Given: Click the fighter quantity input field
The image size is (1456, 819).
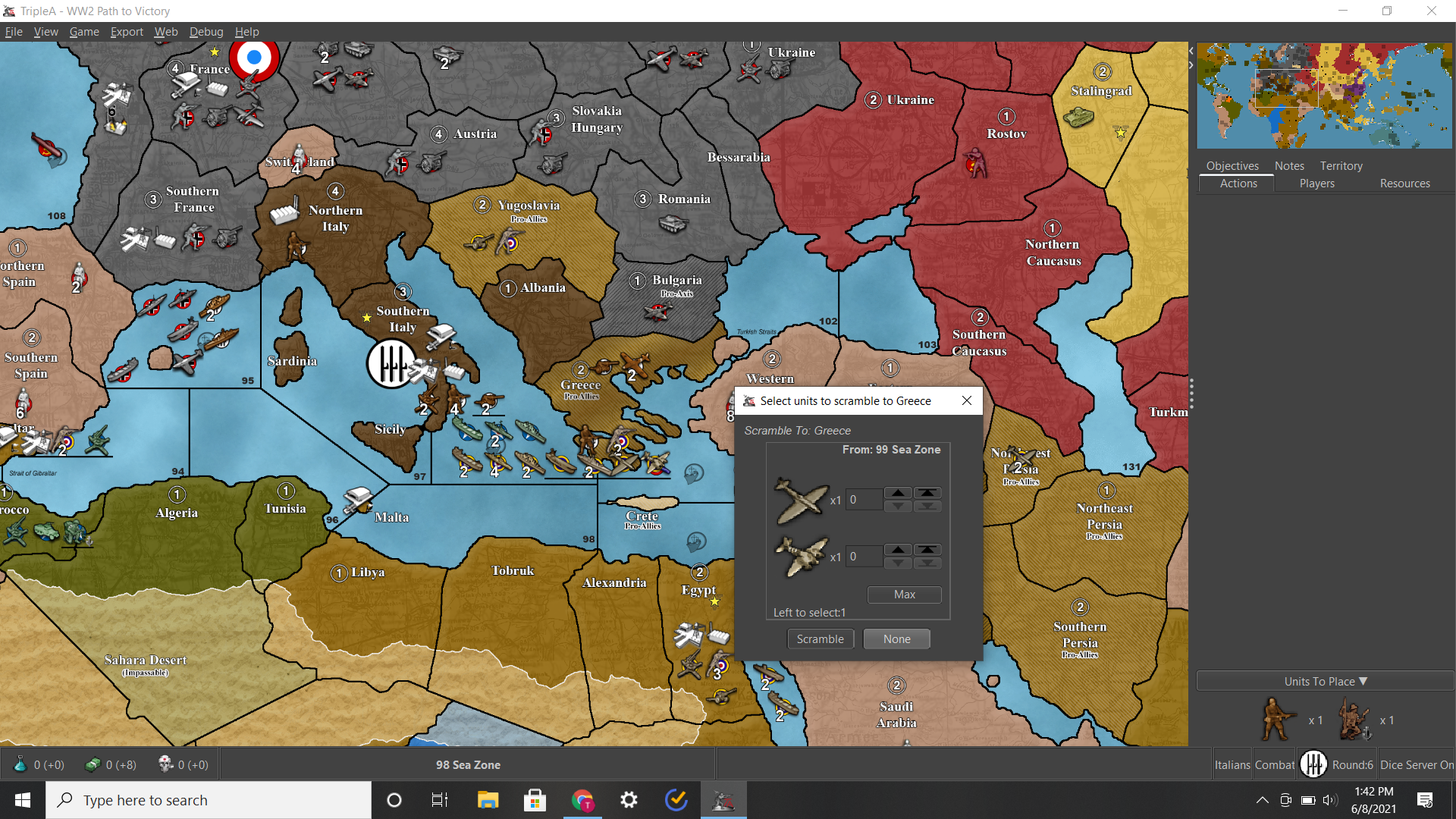Looking at the screenshot, I should point(864,500).
